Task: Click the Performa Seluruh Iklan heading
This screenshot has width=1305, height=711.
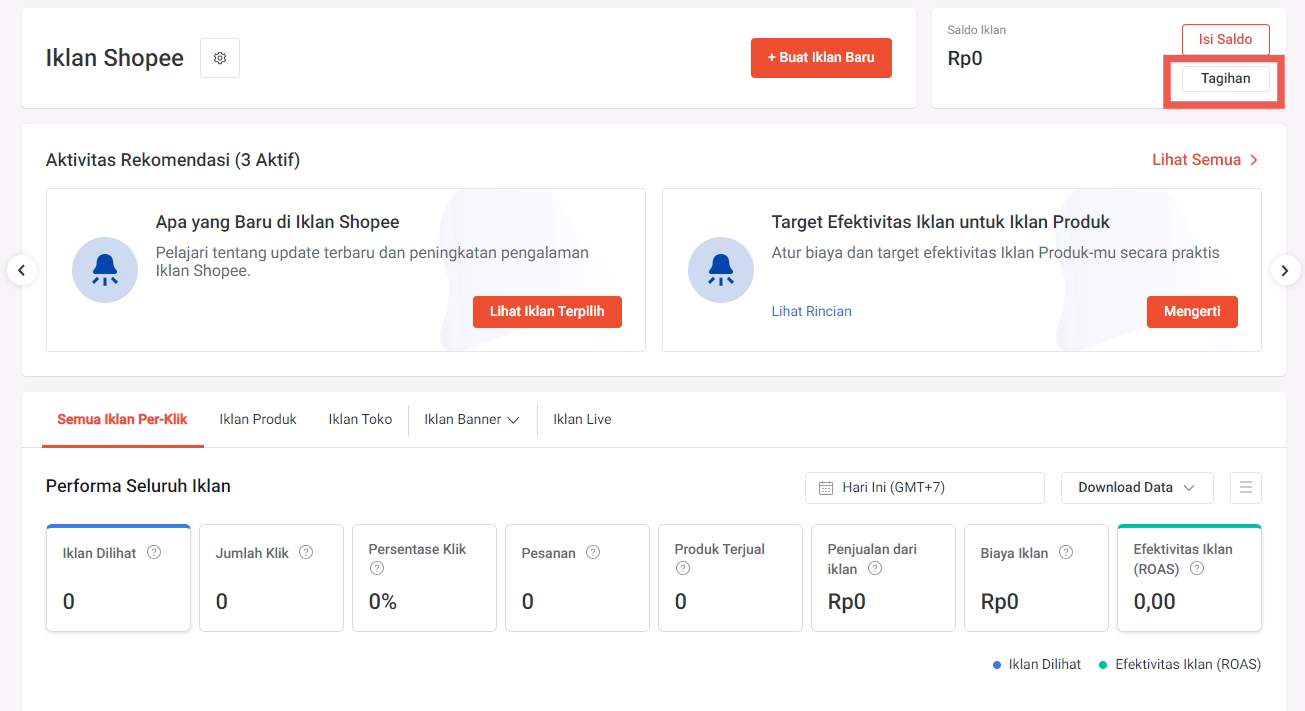Action: pos(138,487)
